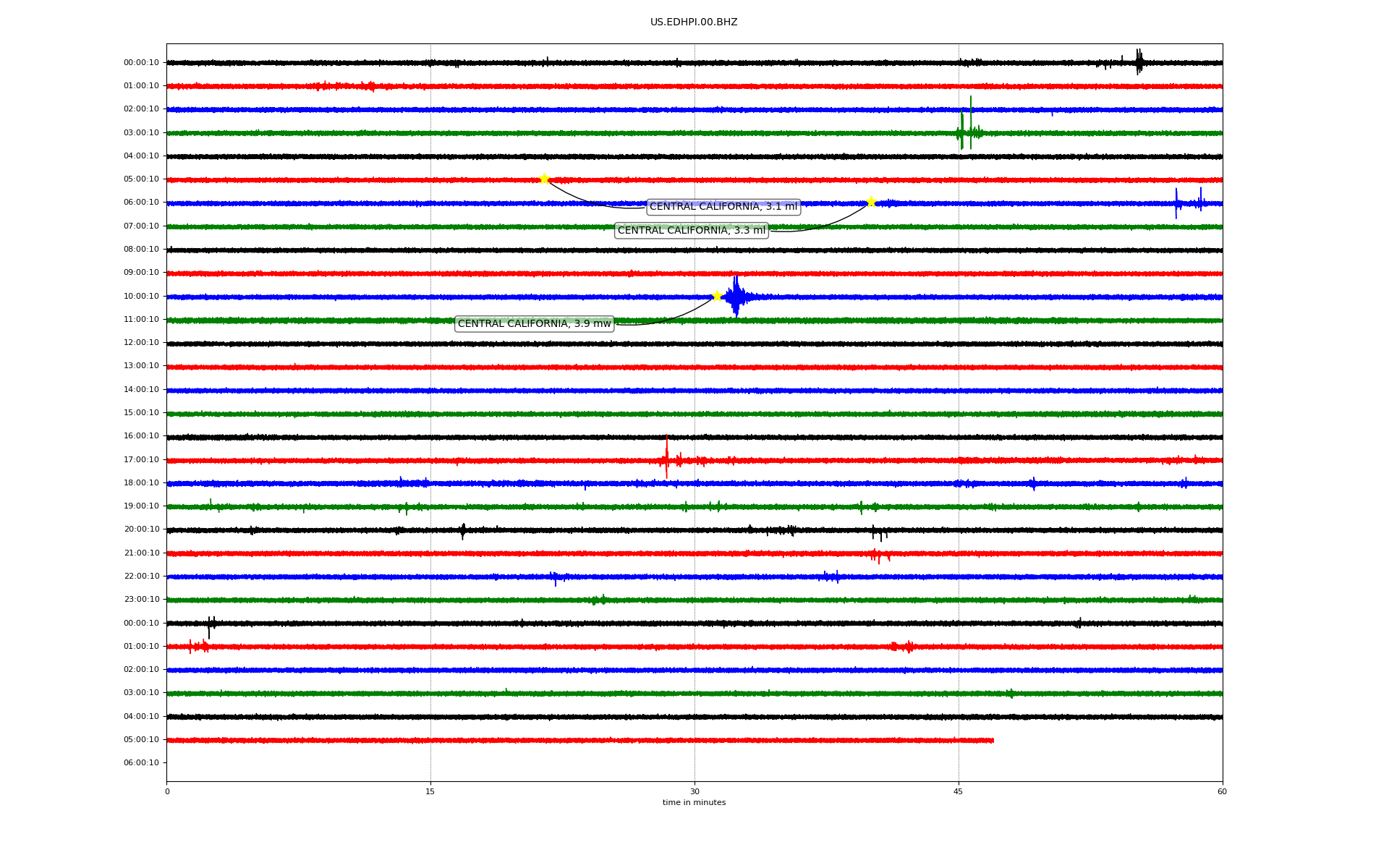Click the large blue event burst at 10:00:10

point(736,296)
